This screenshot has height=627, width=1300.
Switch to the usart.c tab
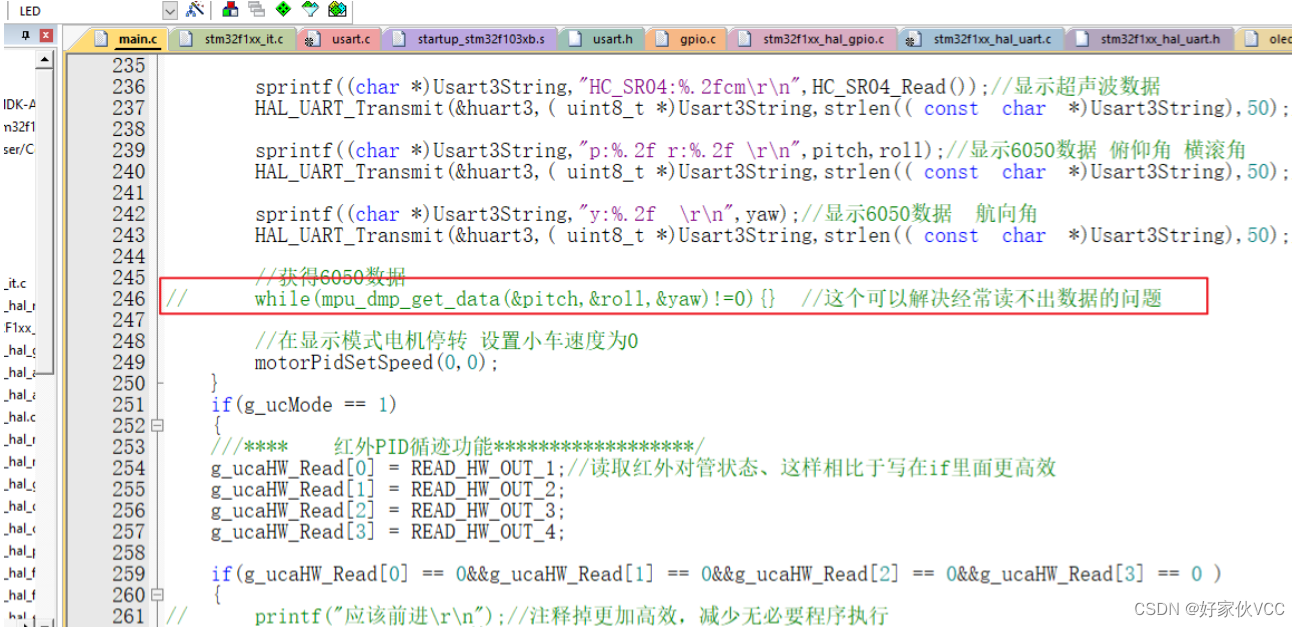tap(341, 40)
